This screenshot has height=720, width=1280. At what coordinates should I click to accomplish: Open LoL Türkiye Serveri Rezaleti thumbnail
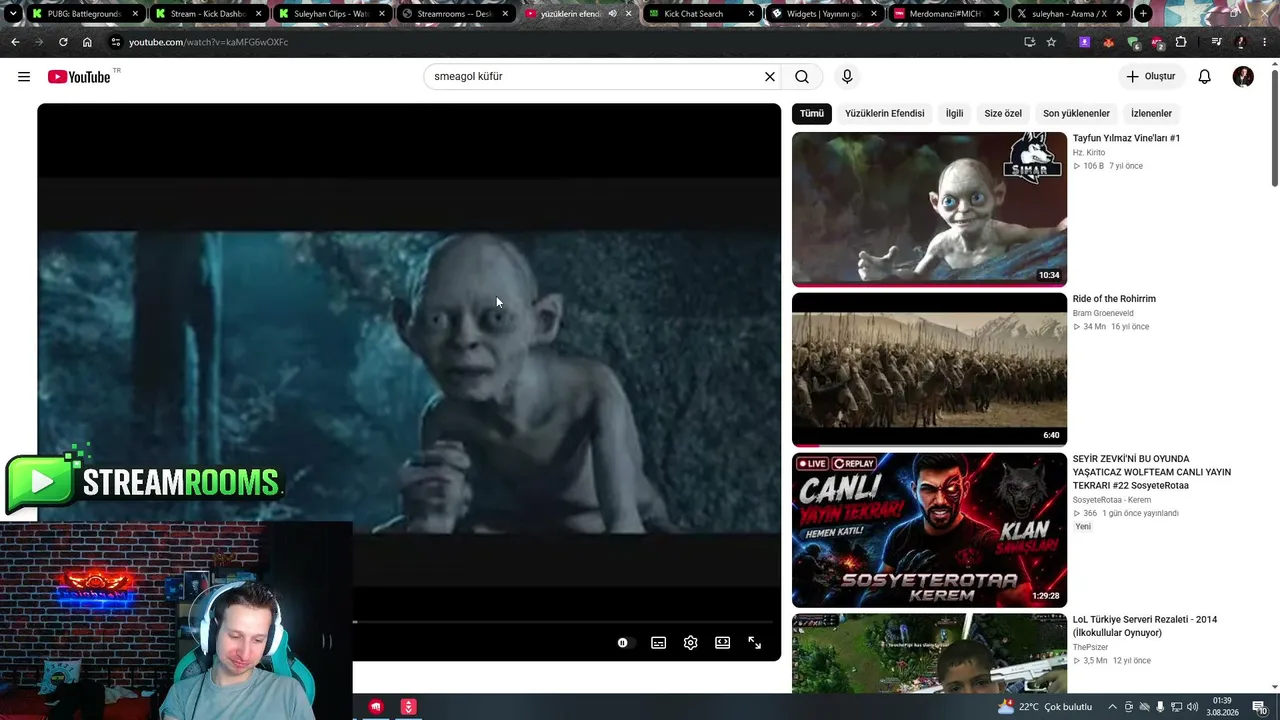pos(929,653)
